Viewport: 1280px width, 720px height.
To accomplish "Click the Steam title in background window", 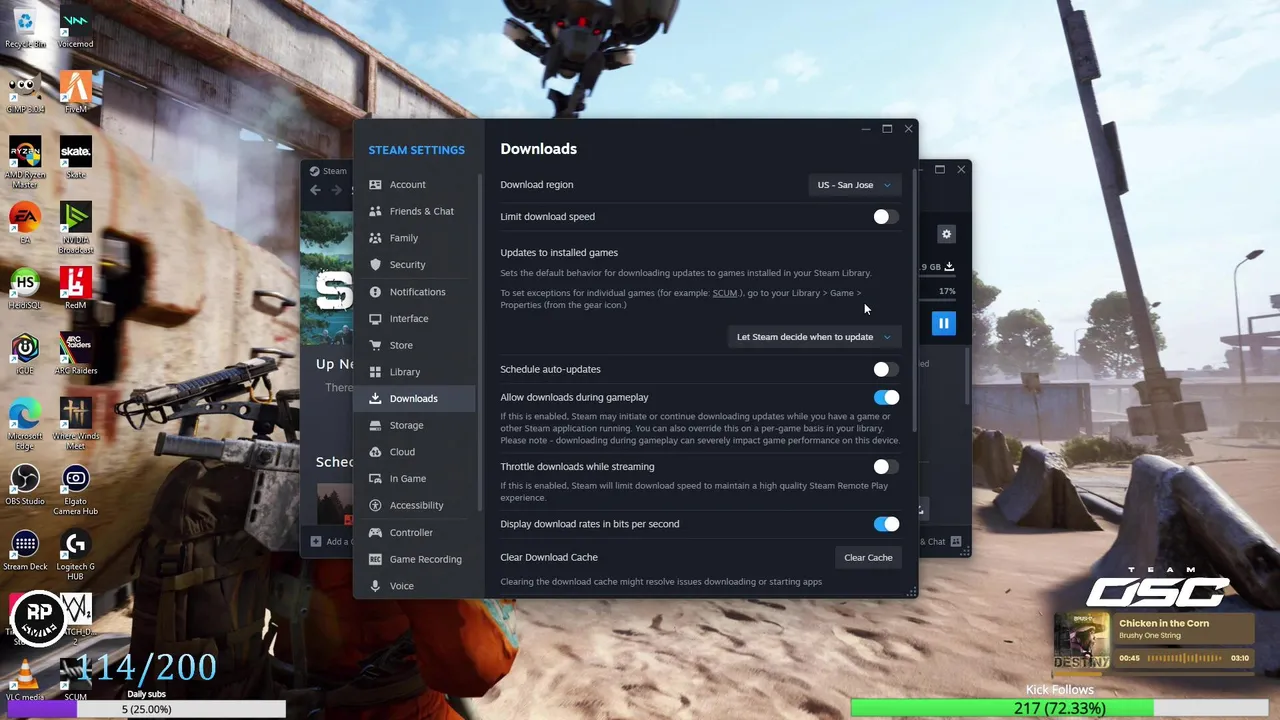I will pos(335,171).
